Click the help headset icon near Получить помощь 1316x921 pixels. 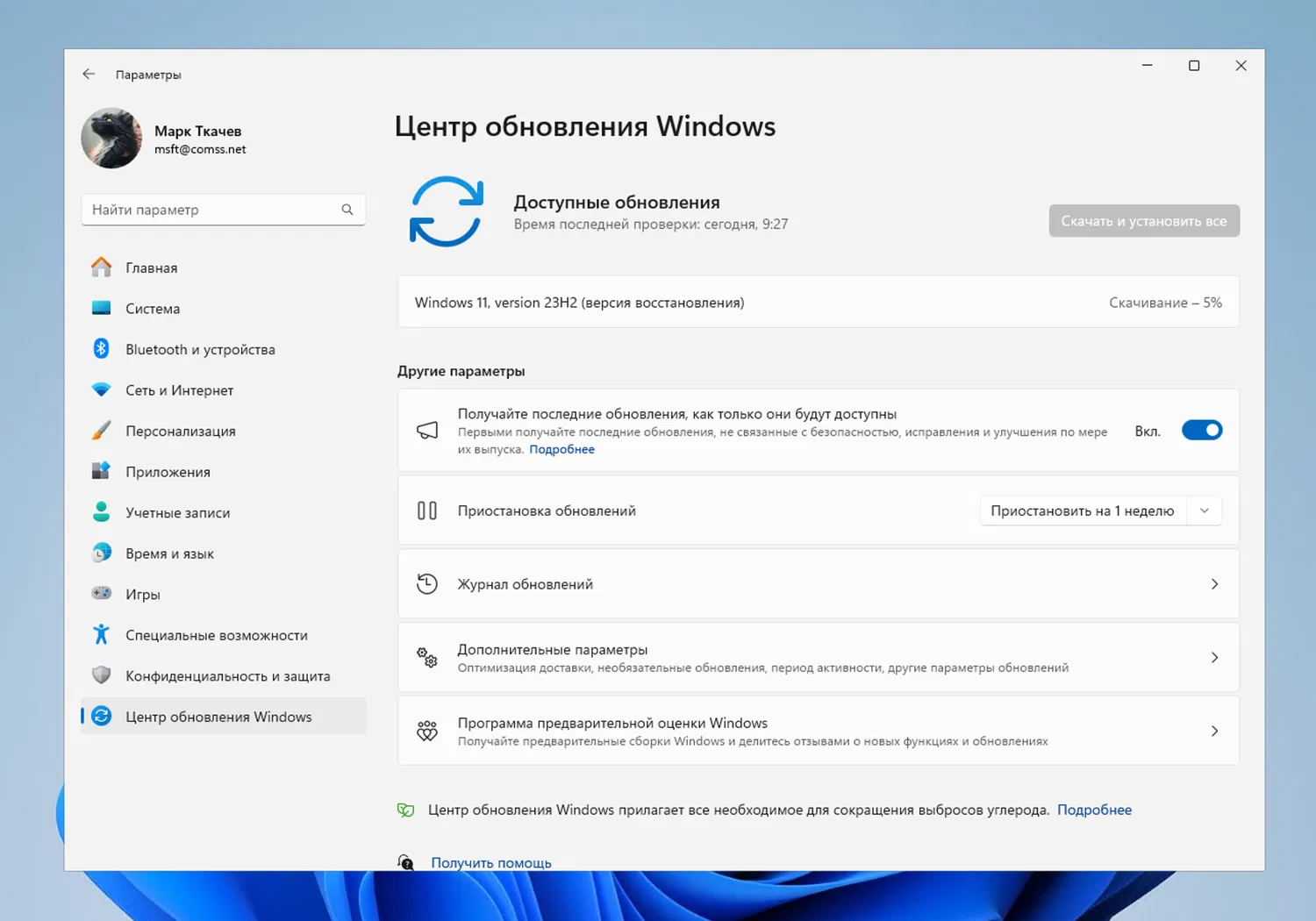[x=405, y=862]
